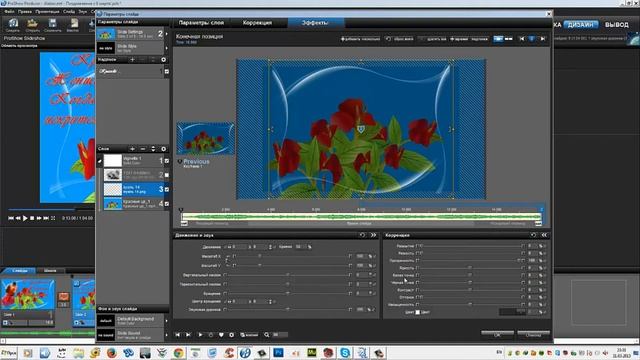Add a caption with plus in Надписи panel

point(132,60)
